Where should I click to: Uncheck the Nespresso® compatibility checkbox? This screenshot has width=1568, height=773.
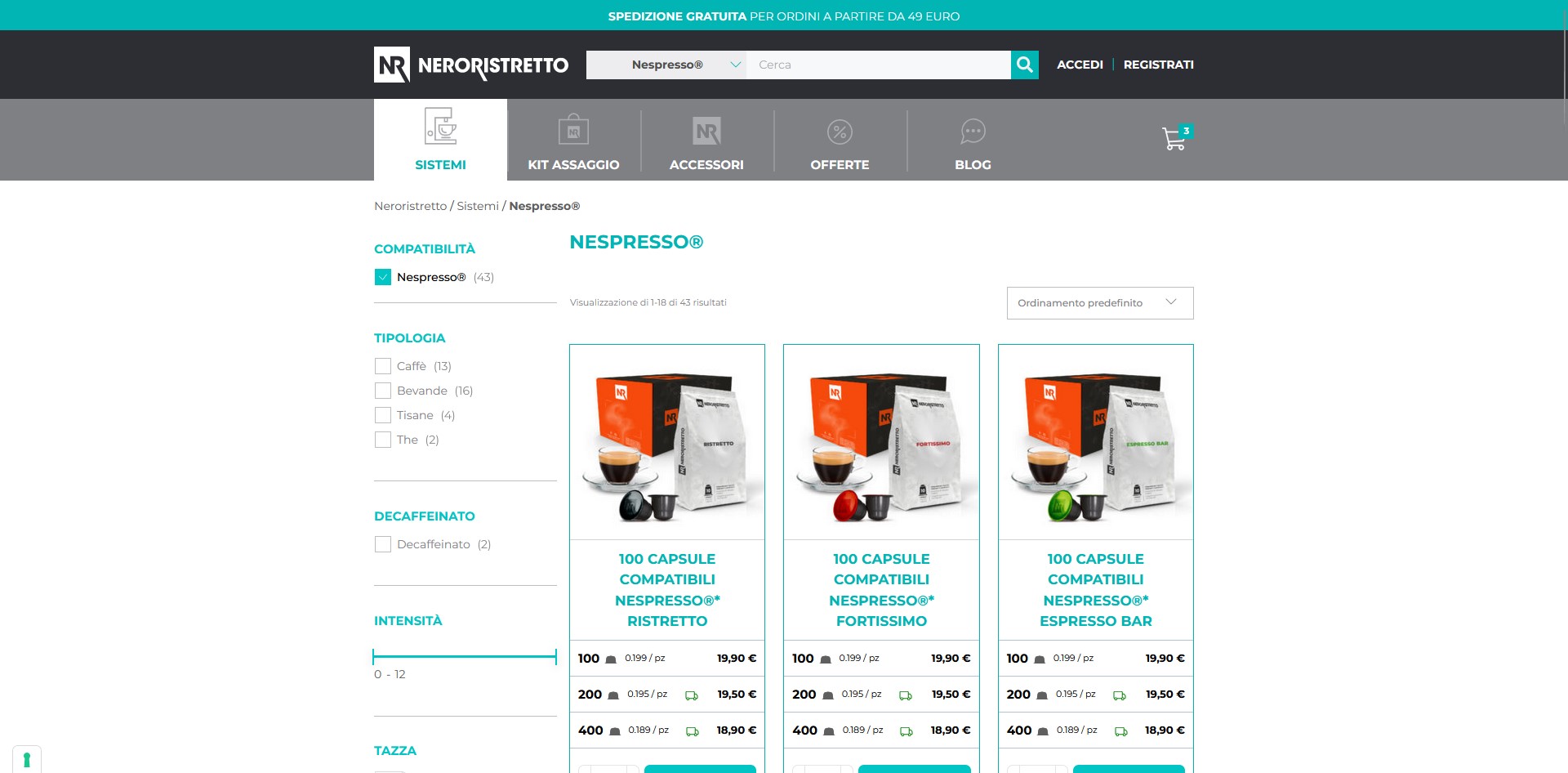click(383, 277)
